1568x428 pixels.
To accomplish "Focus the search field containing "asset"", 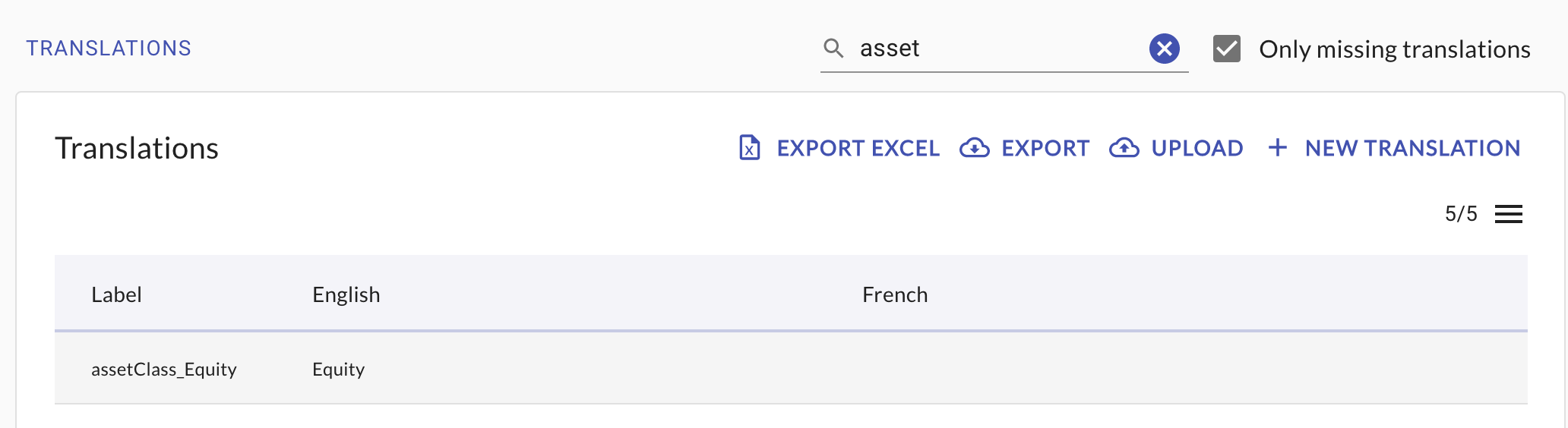I will tap(995, 49).
